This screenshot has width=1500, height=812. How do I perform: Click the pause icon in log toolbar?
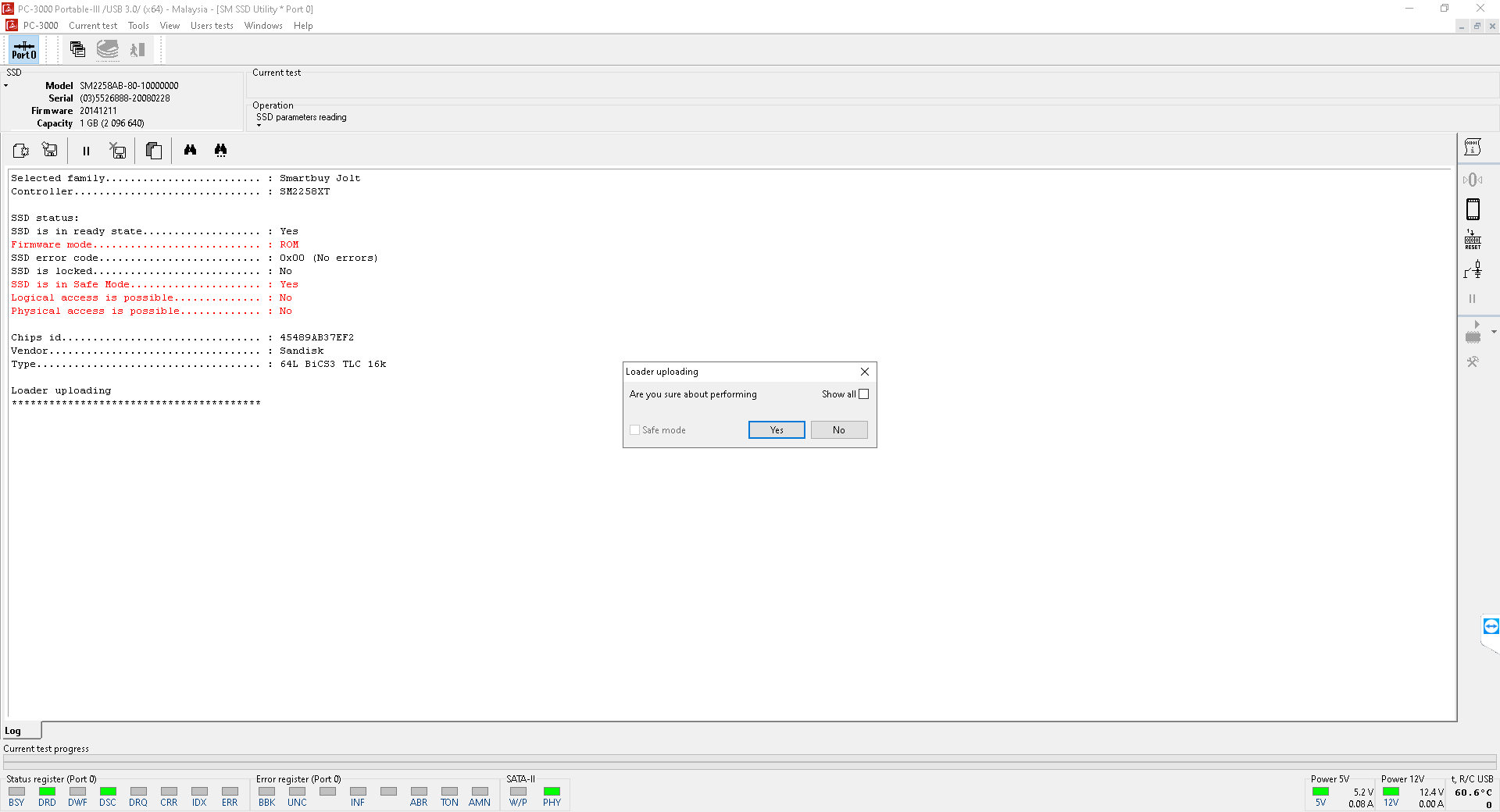(x=86, y=151)
